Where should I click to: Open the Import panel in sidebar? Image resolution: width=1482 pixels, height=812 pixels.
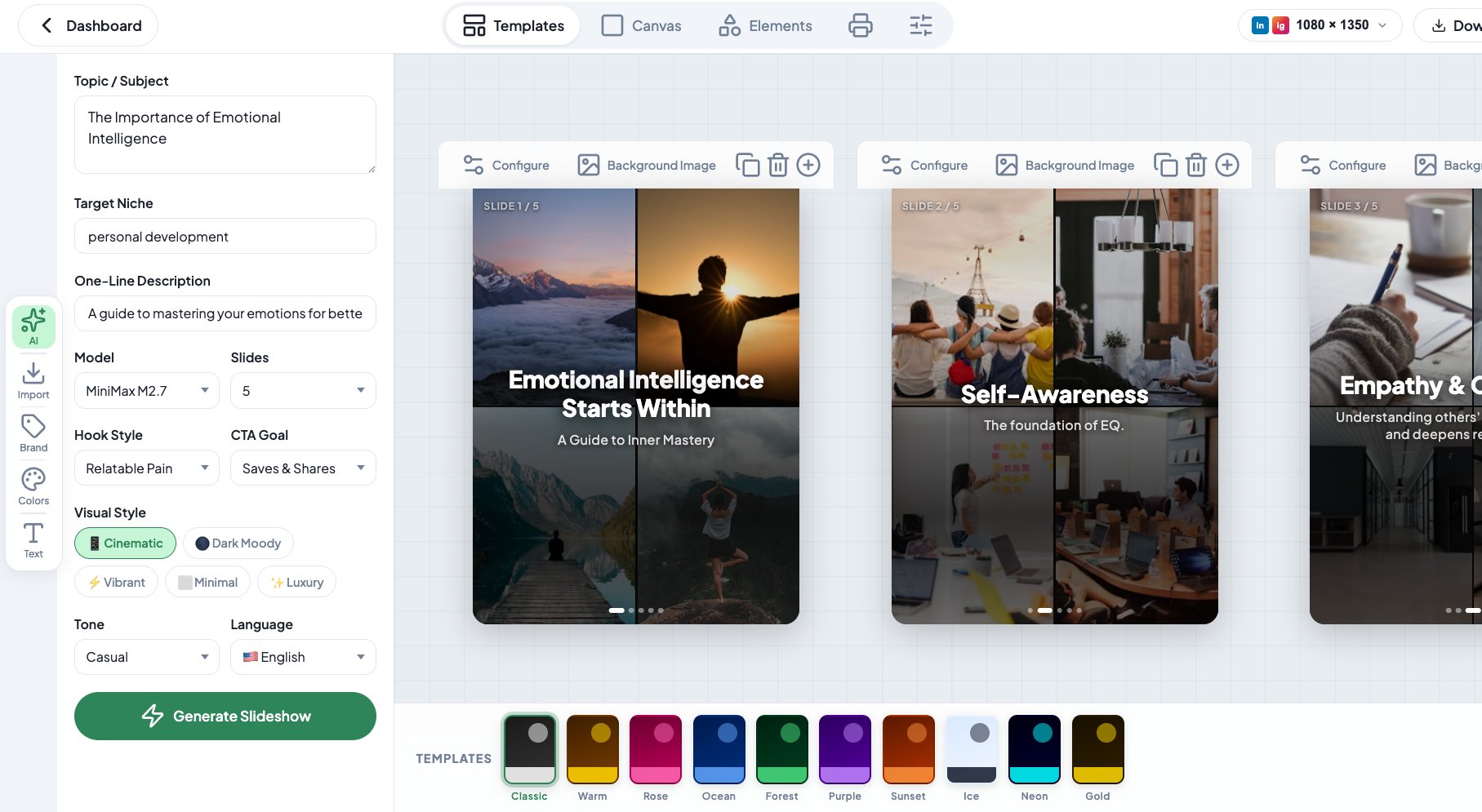[x=33, y=381]
